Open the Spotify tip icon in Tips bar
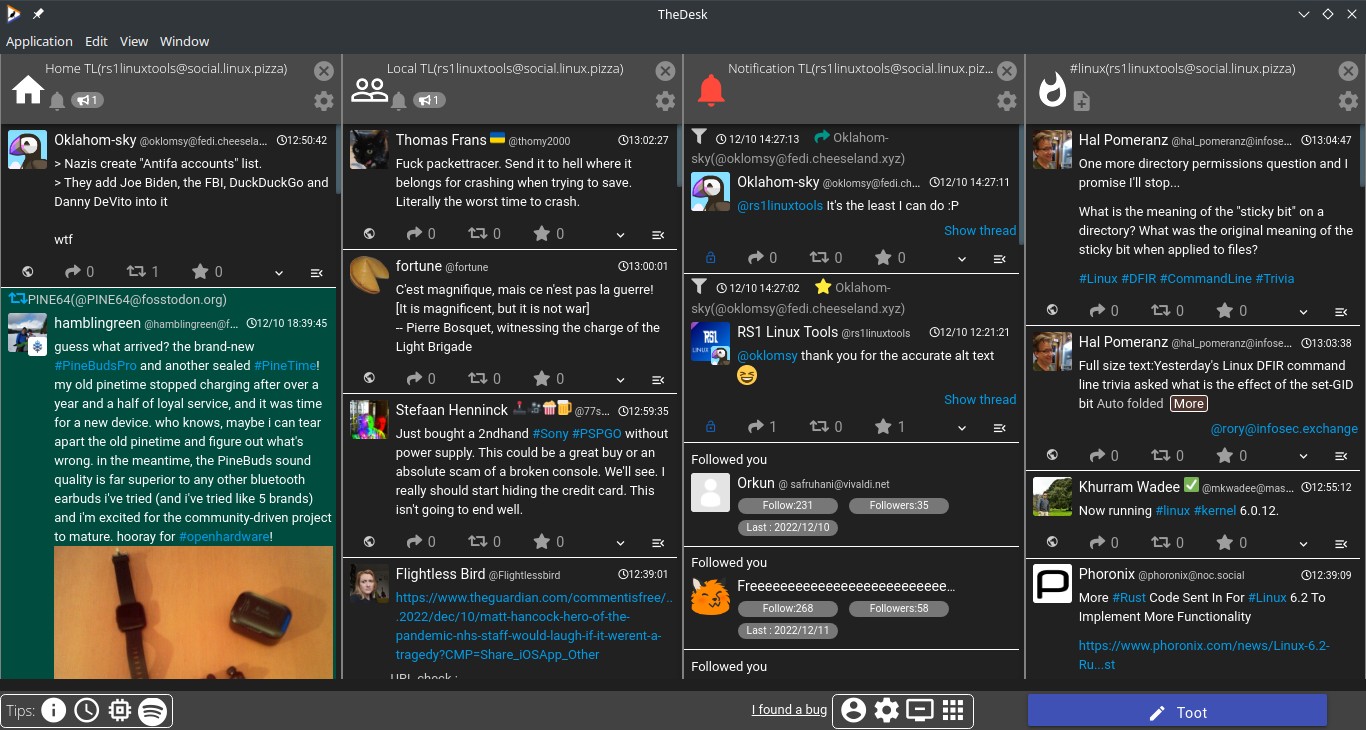The width and height of the screenshot is (1366, 730). click(x=152, y=711)
